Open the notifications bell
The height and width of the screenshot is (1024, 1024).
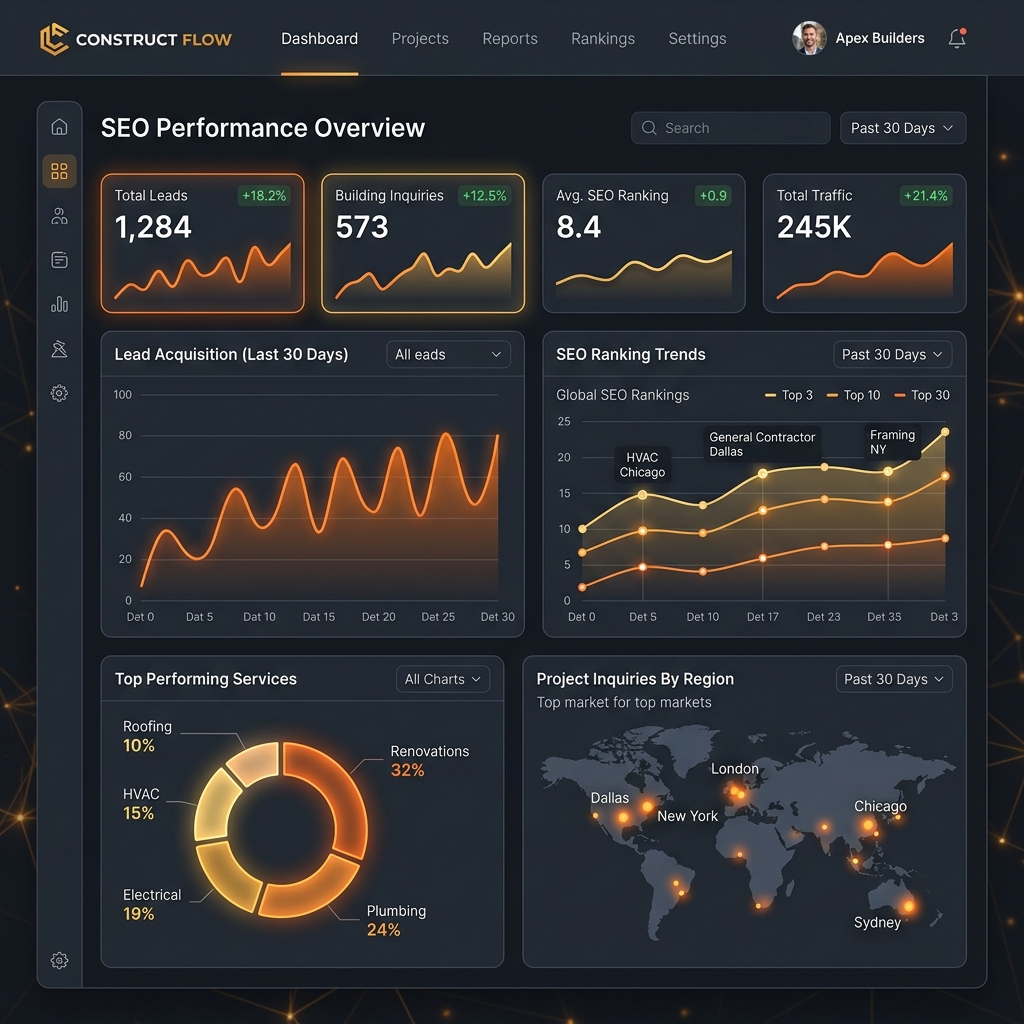(957, 39)
